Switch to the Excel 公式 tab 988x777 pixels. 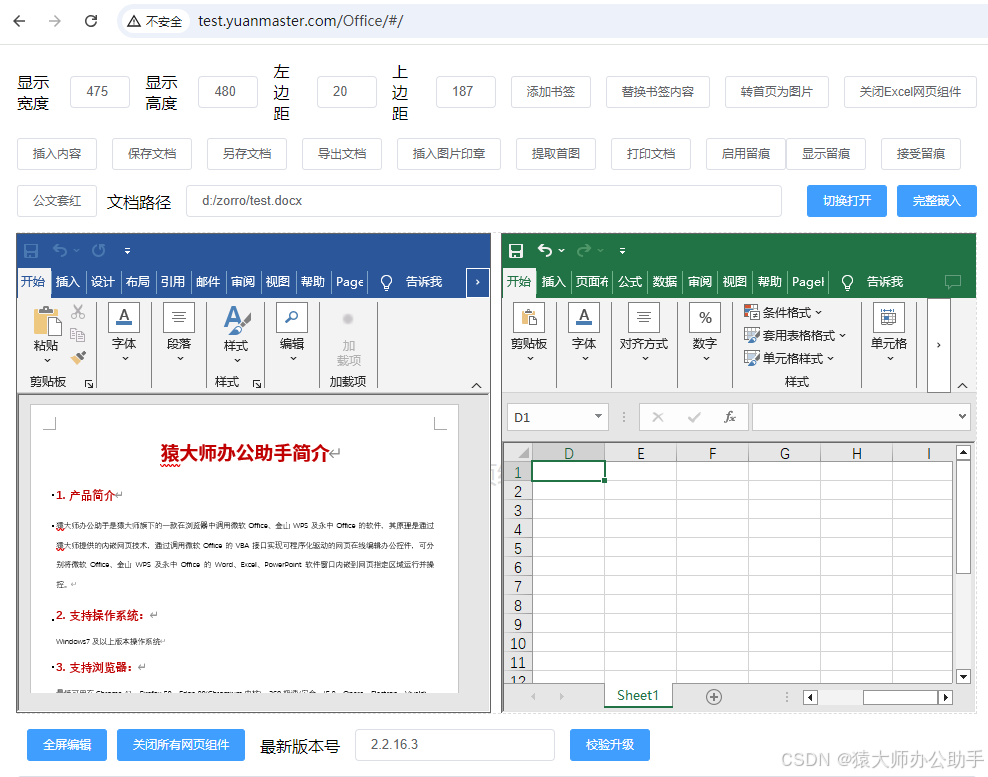coord(629,282)
